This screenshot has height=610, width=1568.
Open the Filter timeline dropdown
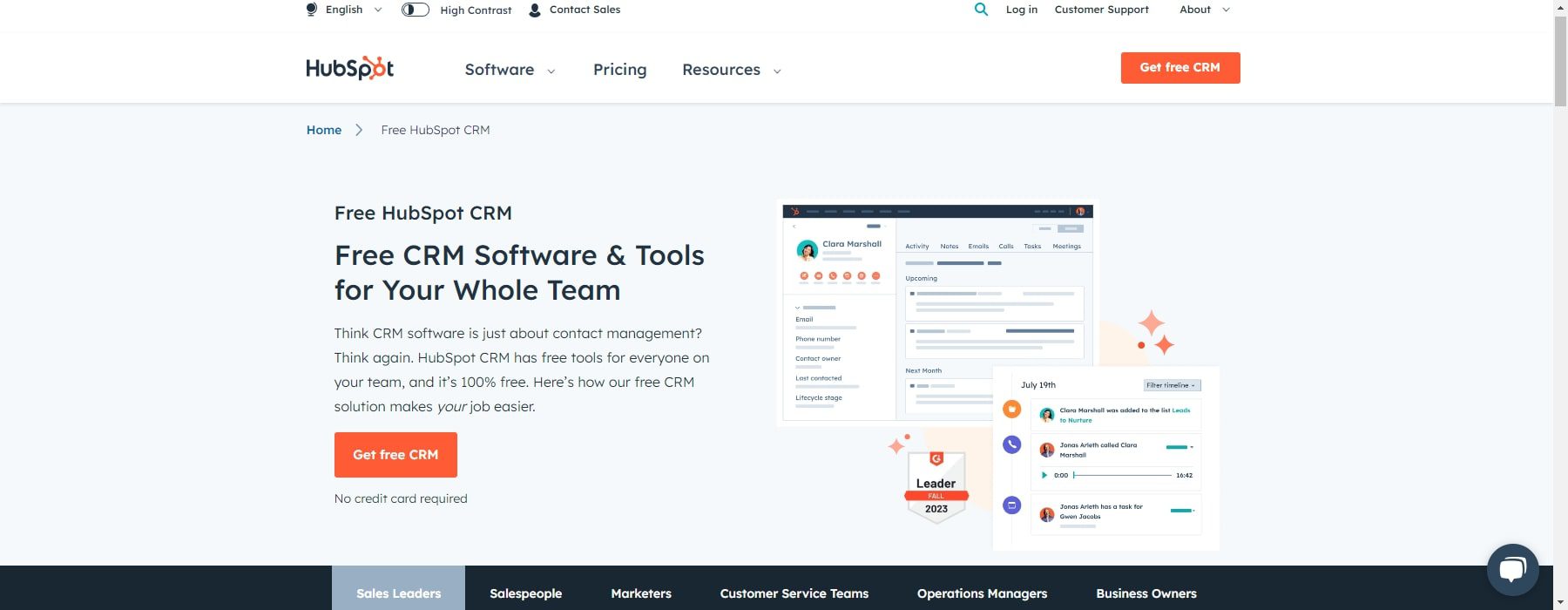click(1172, 385)
